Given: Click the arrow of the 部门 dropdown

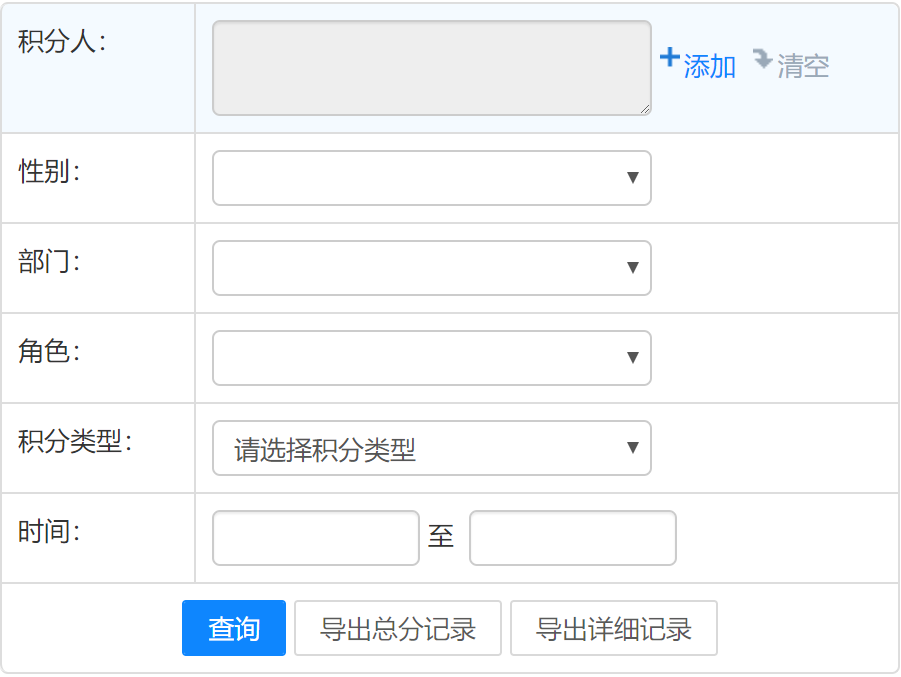Looking at the screenshot, I should click(x=632, y=268).
